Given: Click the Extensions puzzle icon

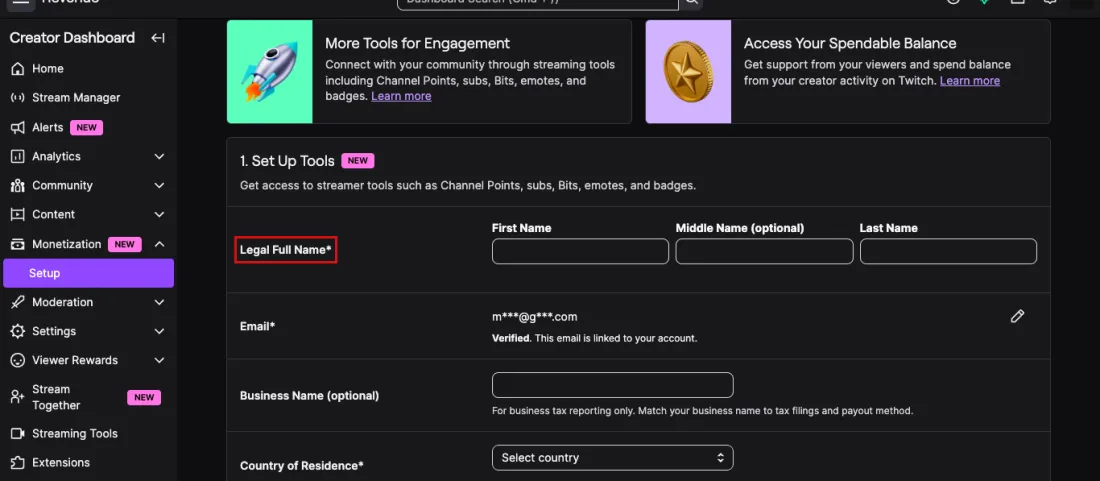Looking at the screenshot, I should tap(18, 463).
